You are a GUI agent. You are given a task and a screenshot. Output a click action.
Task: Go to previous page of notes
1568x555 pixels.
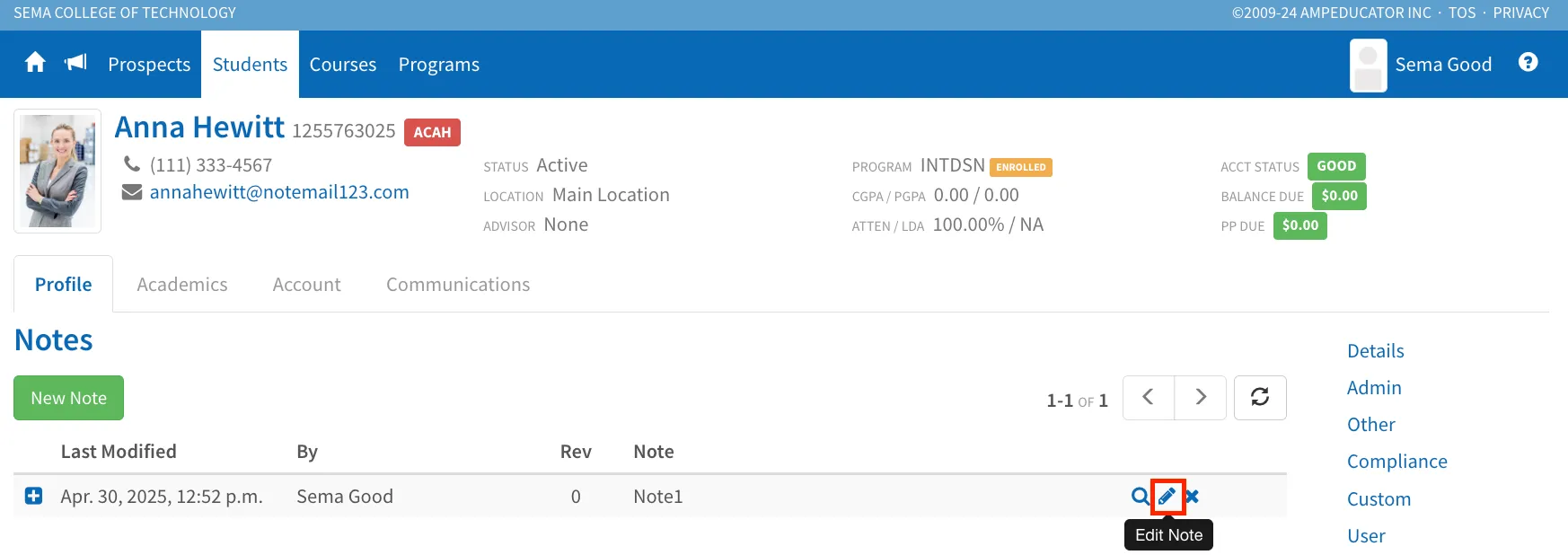[x=1148, y=397]
